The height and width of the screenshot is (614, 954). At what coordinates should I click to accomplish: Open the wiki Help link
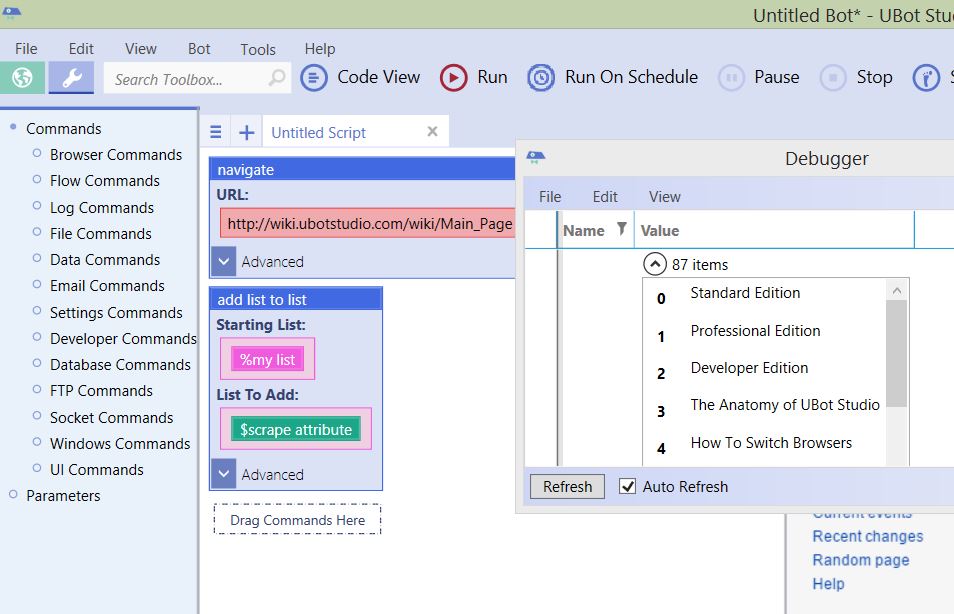point(828,584)
